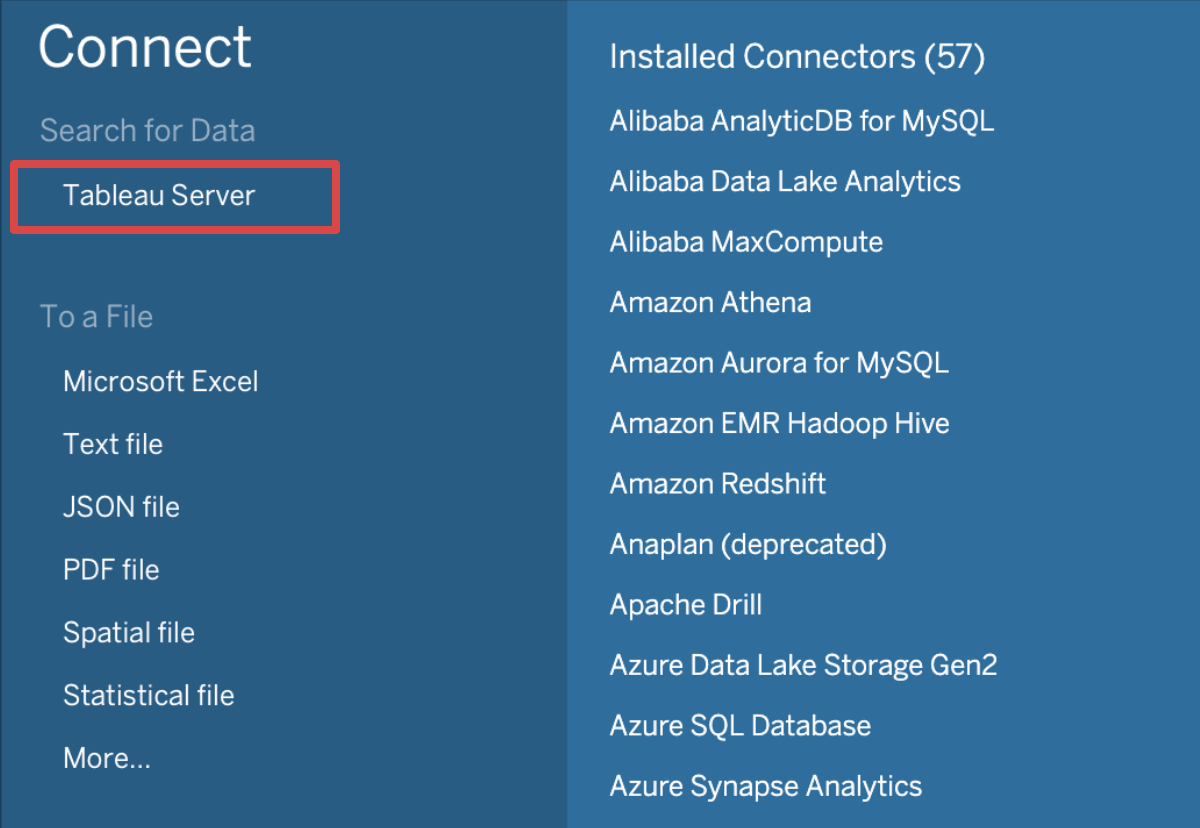
Task: Open Apache Drill connector
Action: (686, 604)
